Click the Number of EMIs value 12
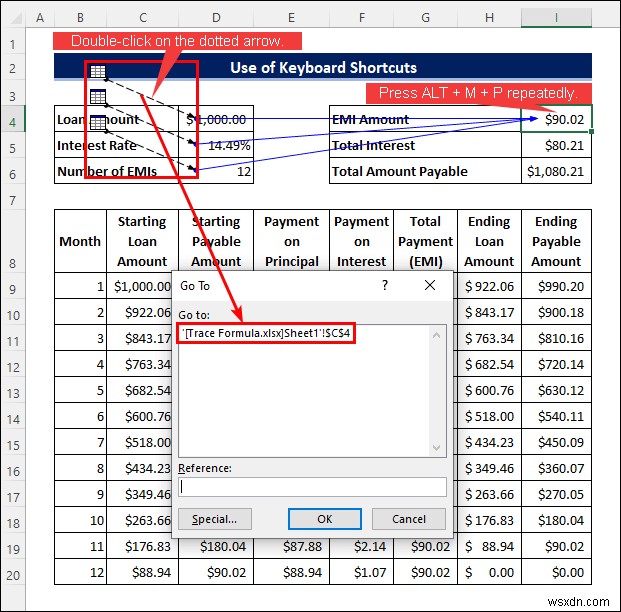Viewport: 621px width, 612px height. 216,171
